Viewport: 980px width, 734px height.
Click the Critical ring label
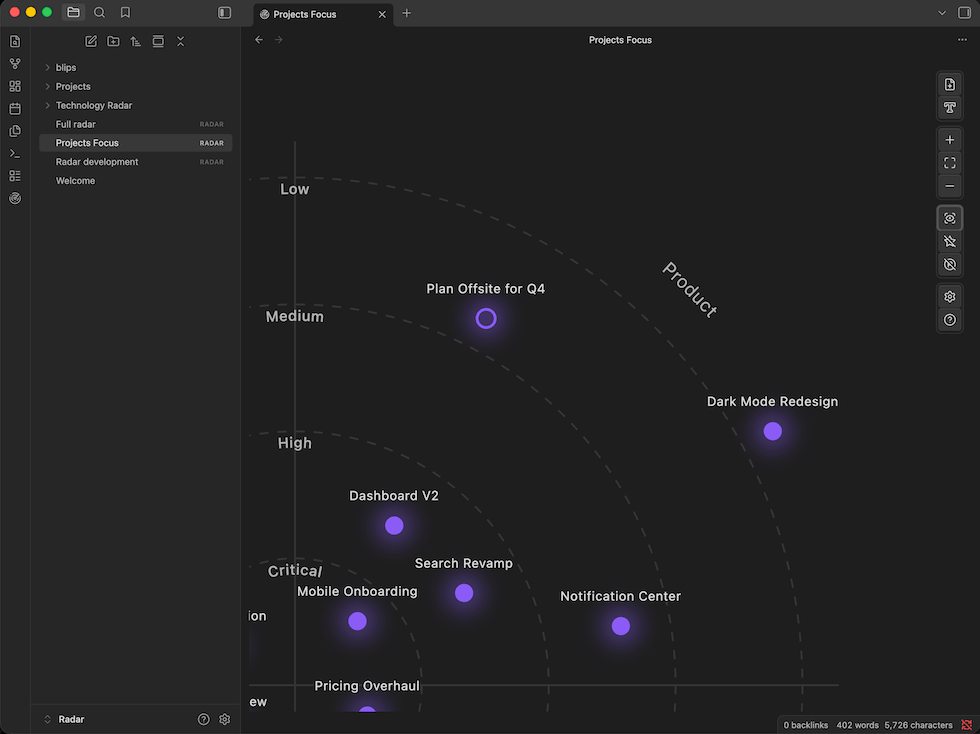point(294,570)
